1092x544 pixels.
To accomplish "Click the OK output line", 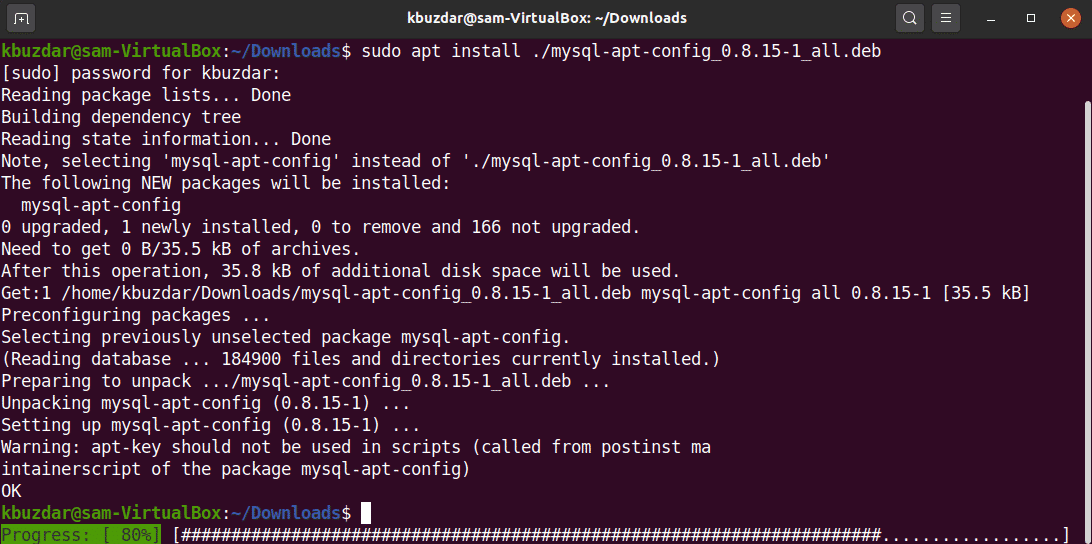I will [x=11, y=491].
